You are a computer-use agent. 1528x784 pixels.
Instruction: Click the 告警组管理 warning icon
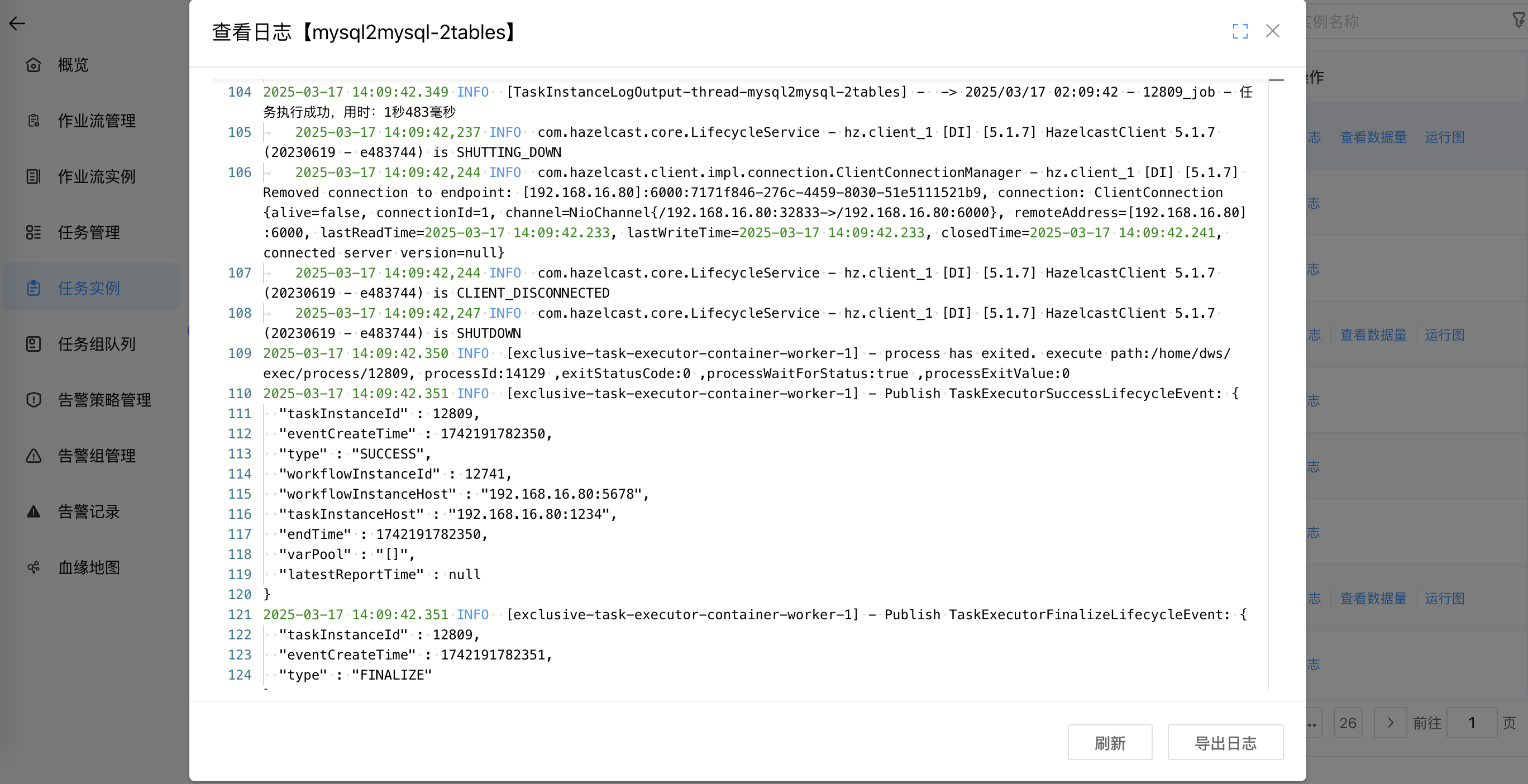point(33,456)
